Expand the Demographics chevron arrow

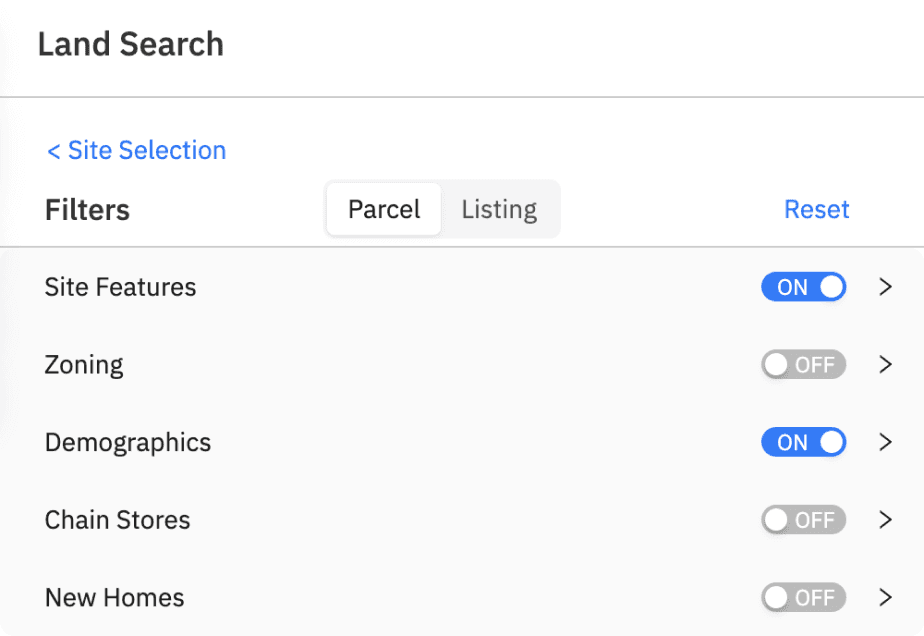pyautogui.click(x=884, y=442)
